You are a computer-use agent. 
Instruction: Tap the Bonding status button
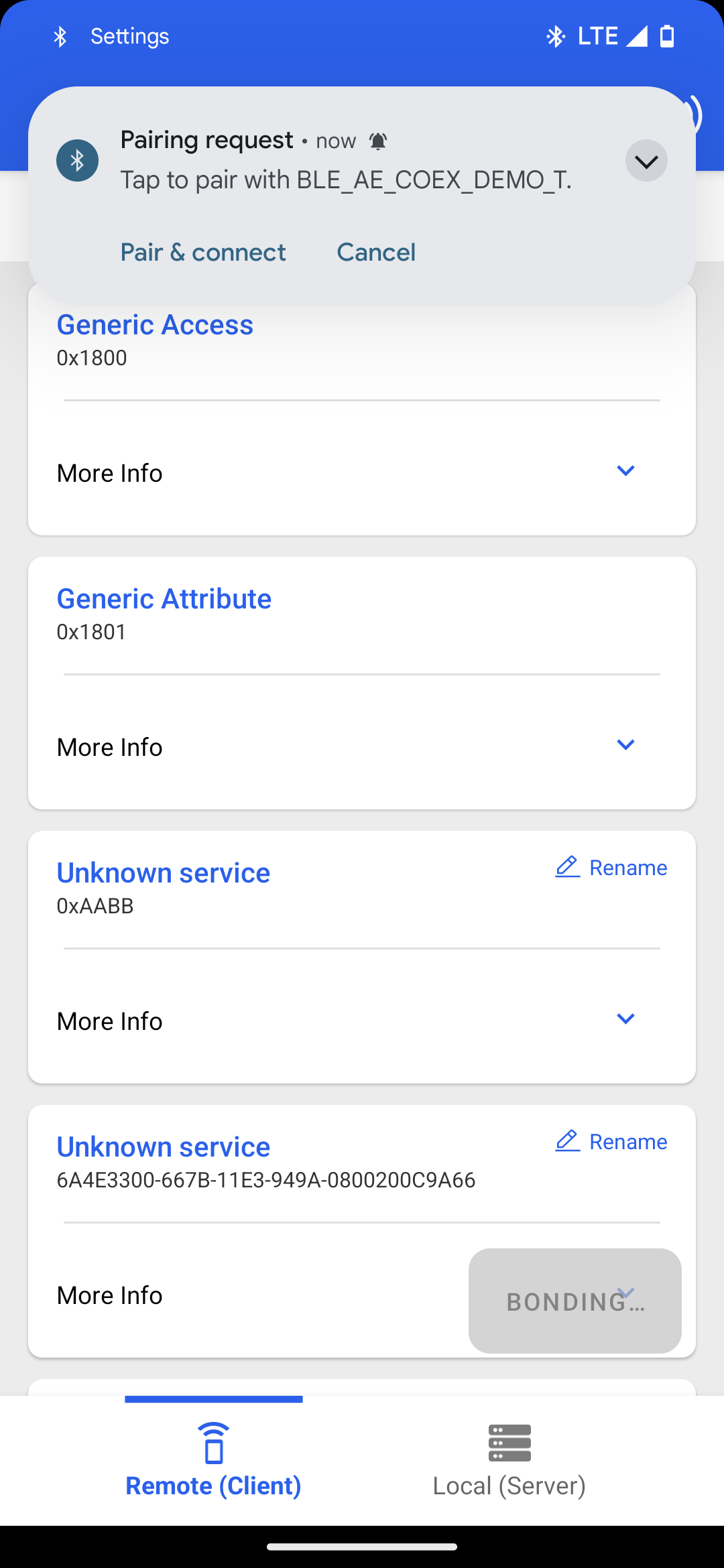575,1301
